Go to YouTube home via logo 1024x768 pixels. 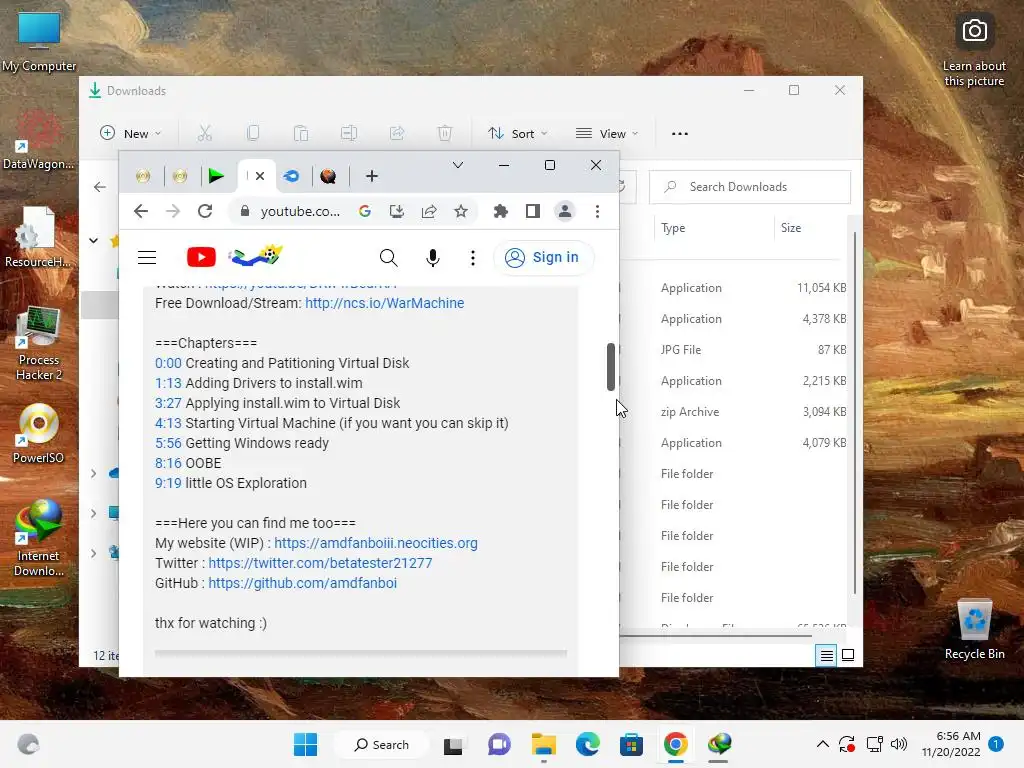click(201, 257)
